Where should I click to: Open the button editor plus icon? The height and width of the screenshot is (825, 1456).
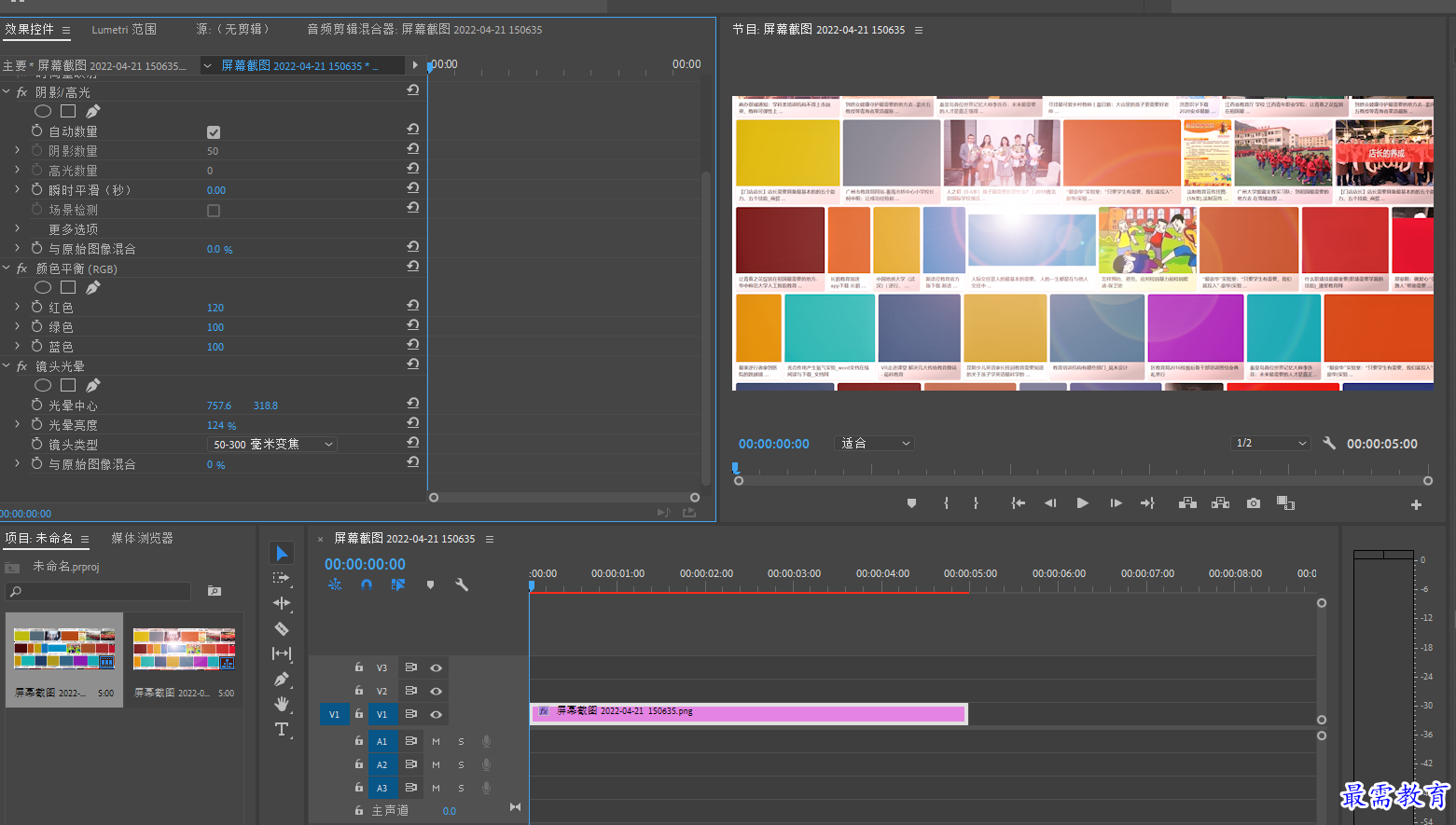pyautogui.click(x=1416, y=504)
